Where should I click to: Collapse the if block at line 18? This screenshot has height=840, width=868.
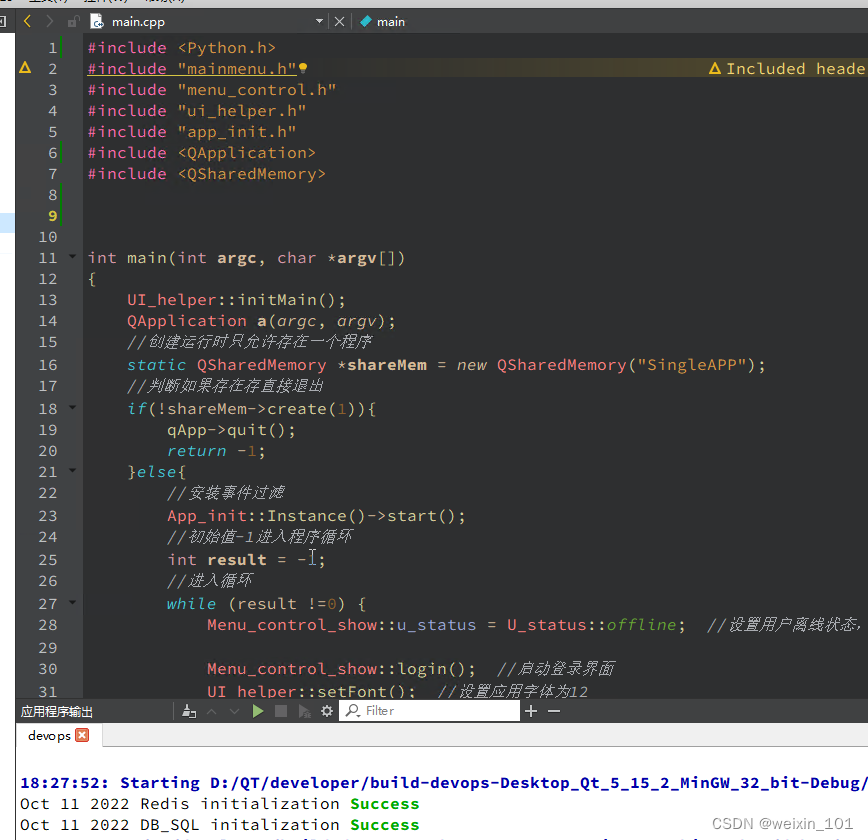(x=73, y=408)
